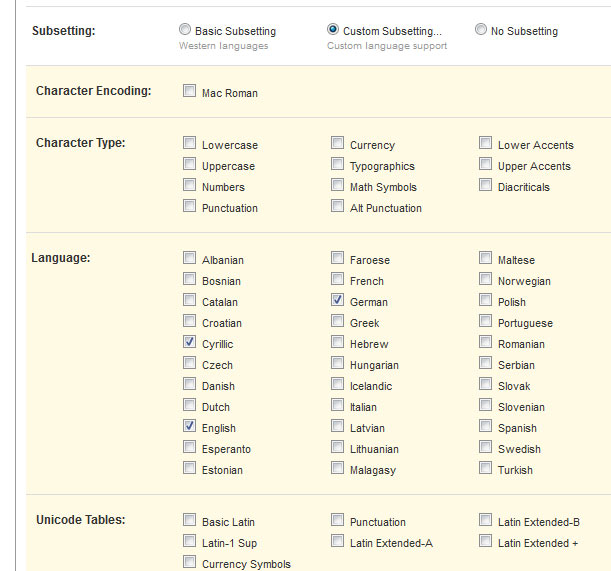Tick the Greek language checkbox
Screen dimensions: 611x571
[x=337, y=321]
